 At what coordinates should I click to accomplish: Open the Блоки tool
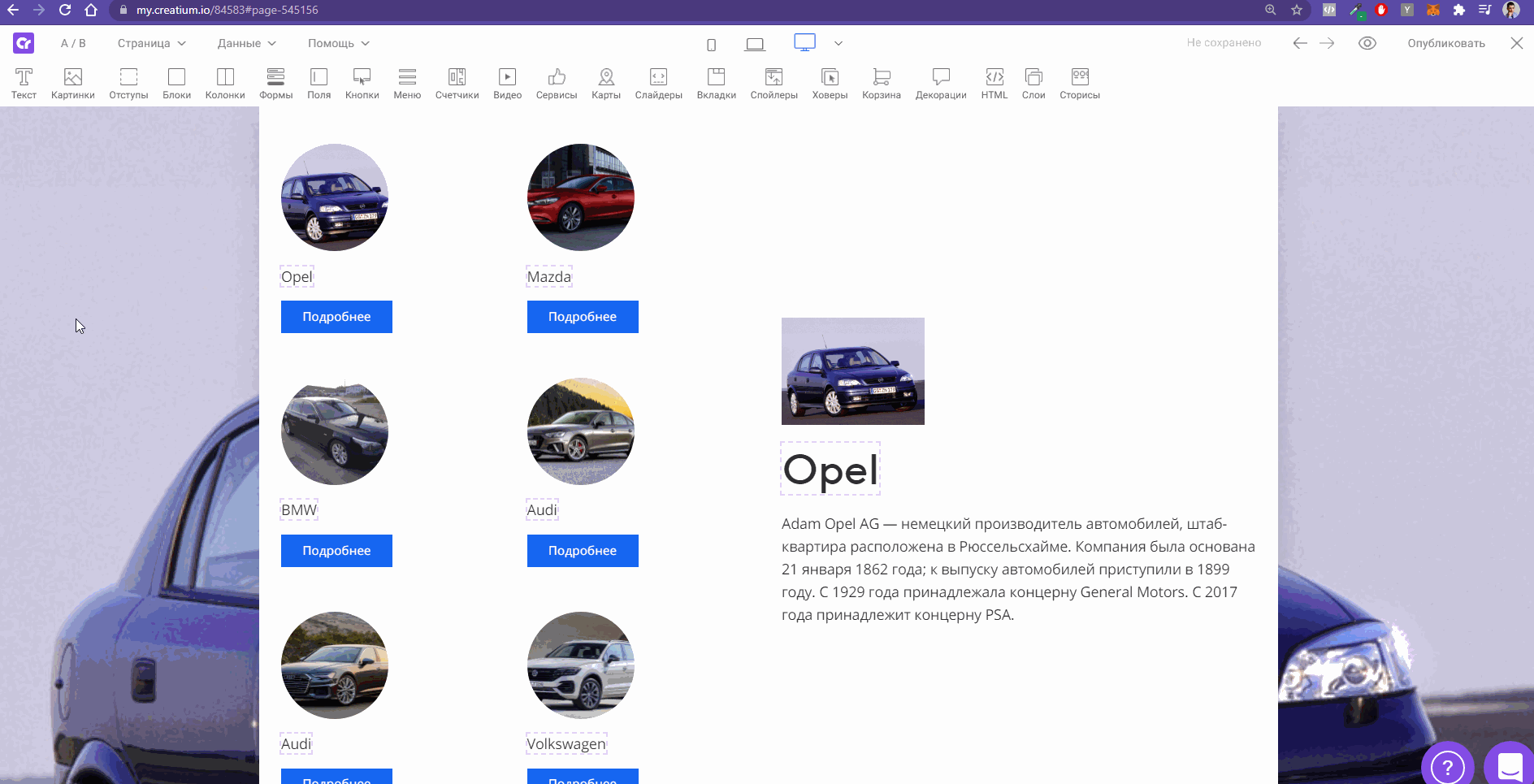click(176, 84)
